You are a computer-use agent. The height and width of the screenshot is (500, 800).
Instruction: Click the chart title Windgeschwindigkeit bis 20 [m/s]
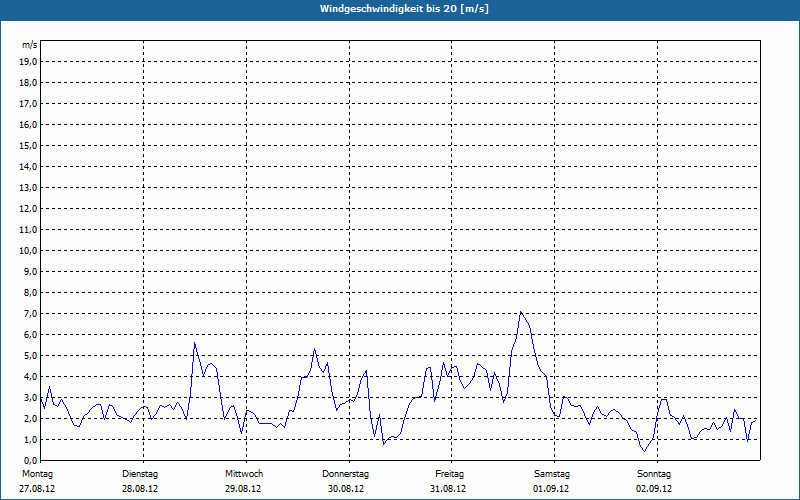tap(404, 9)
